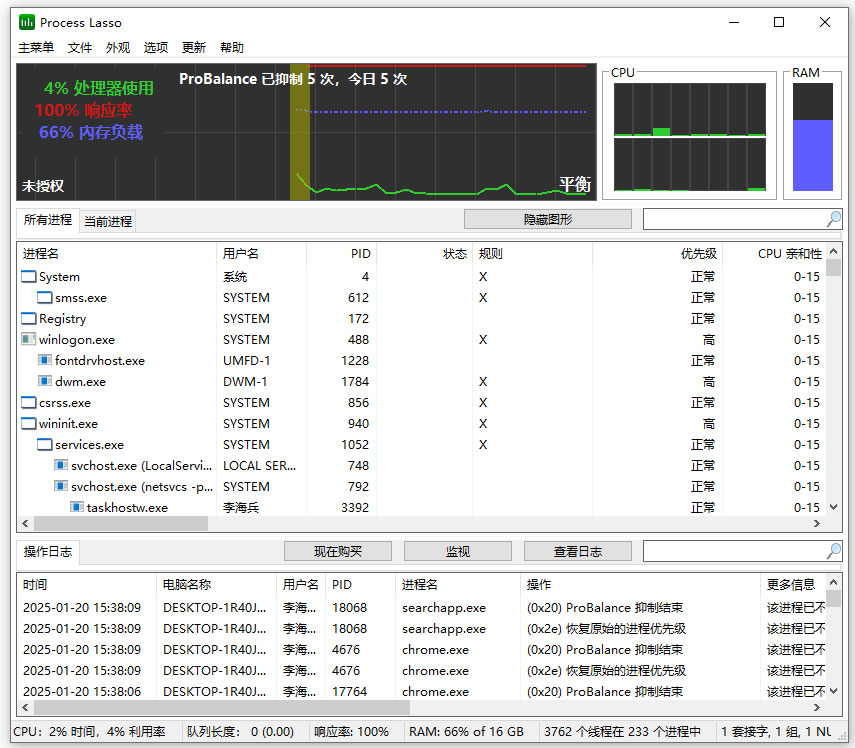Click the Process Lasso title bar icon
The height and width of the screenshot is (748, 855).
[25, 22]
